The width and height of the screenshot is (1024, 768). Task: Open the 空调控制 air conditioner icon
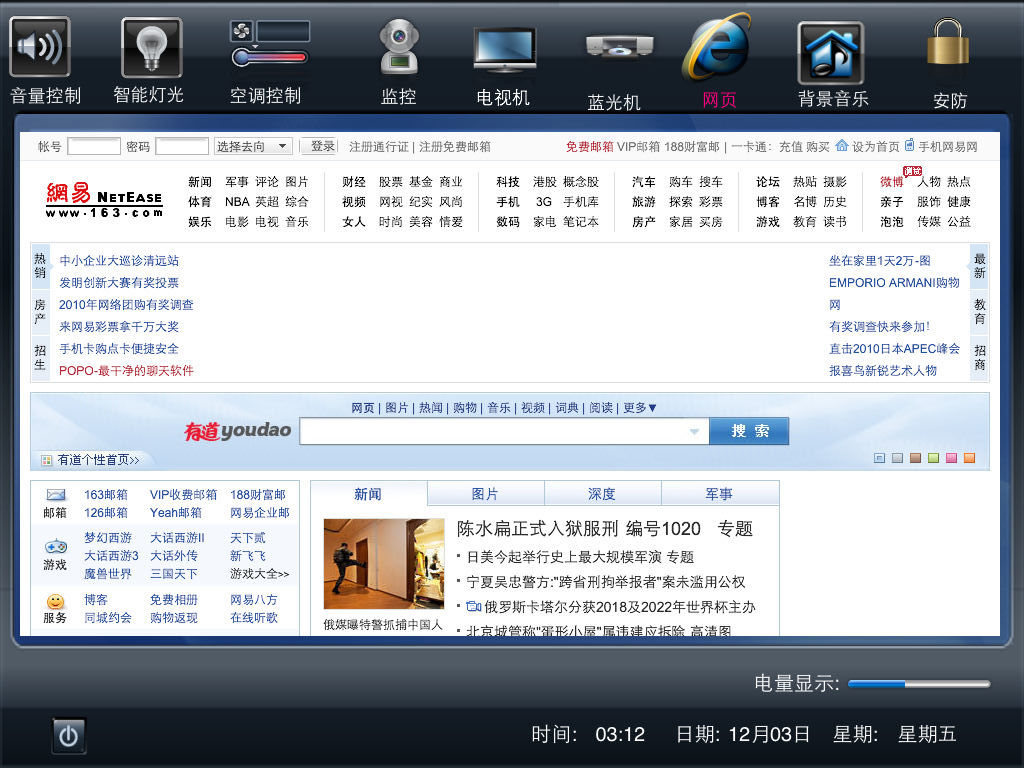(270, 44)
